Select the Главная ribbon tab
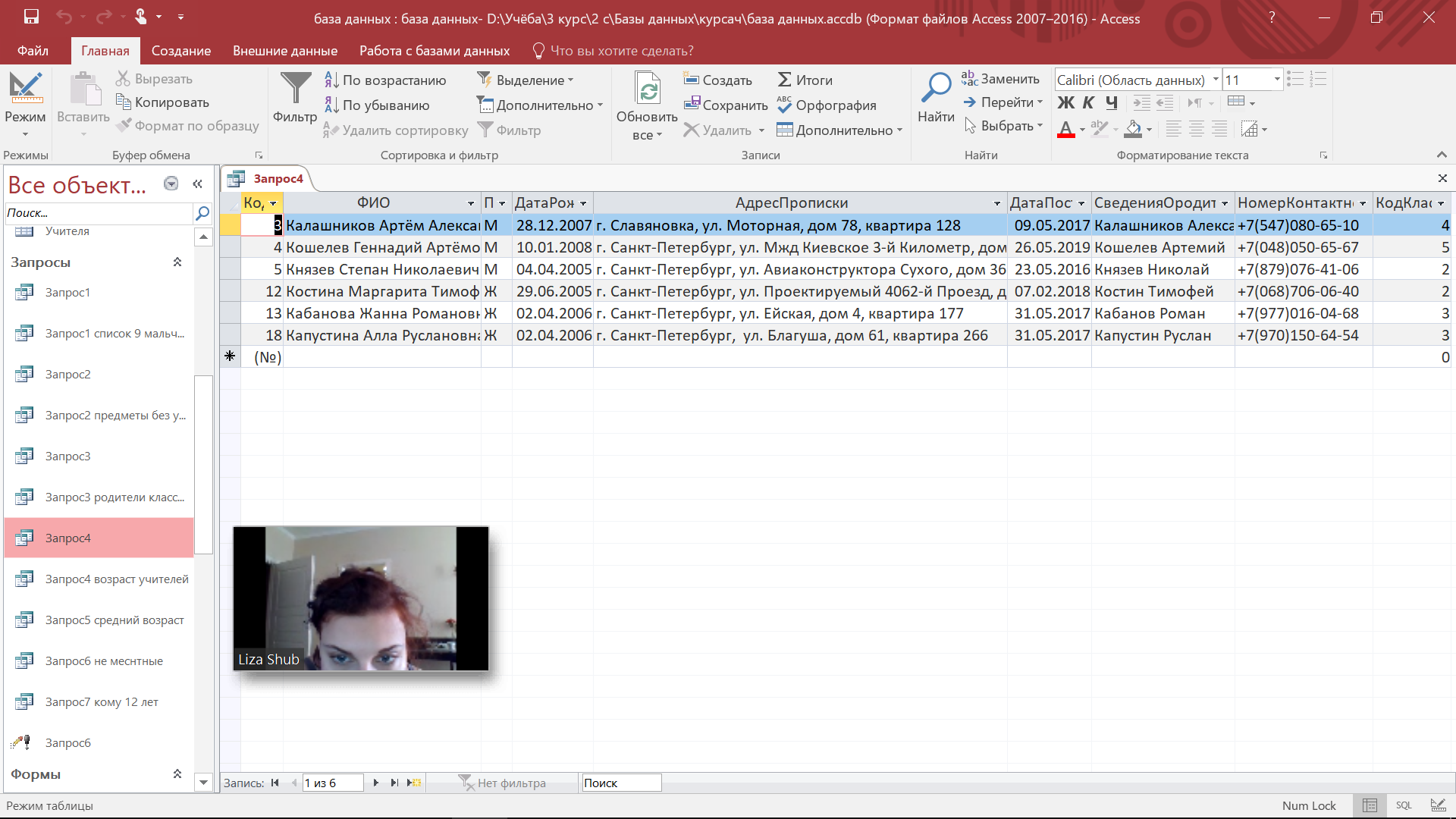1456x819 pixels. coord(105,51)
